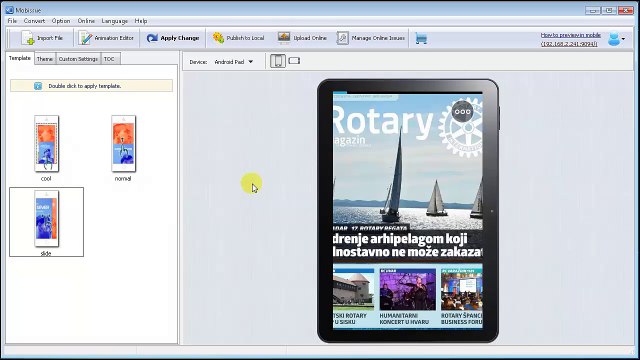
Task: Open Manage Online Issues
Action: [x=371, y=38]
